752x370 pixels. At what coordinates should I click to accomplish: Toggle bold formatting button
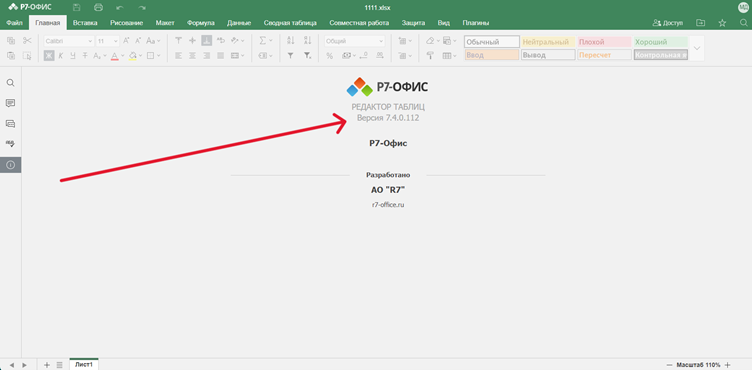[x=49, y=56]
